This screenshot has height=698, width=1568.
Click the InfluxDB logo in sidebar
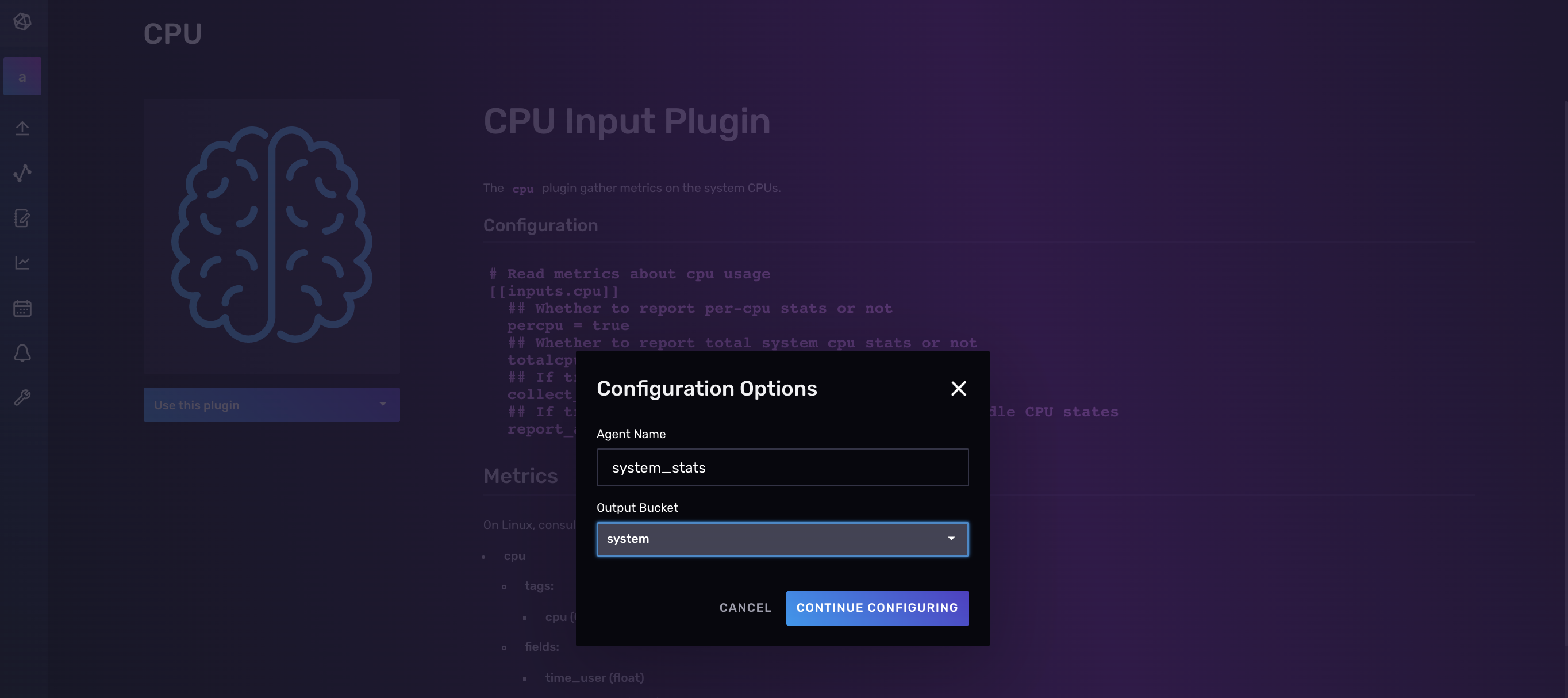[22, 22]
